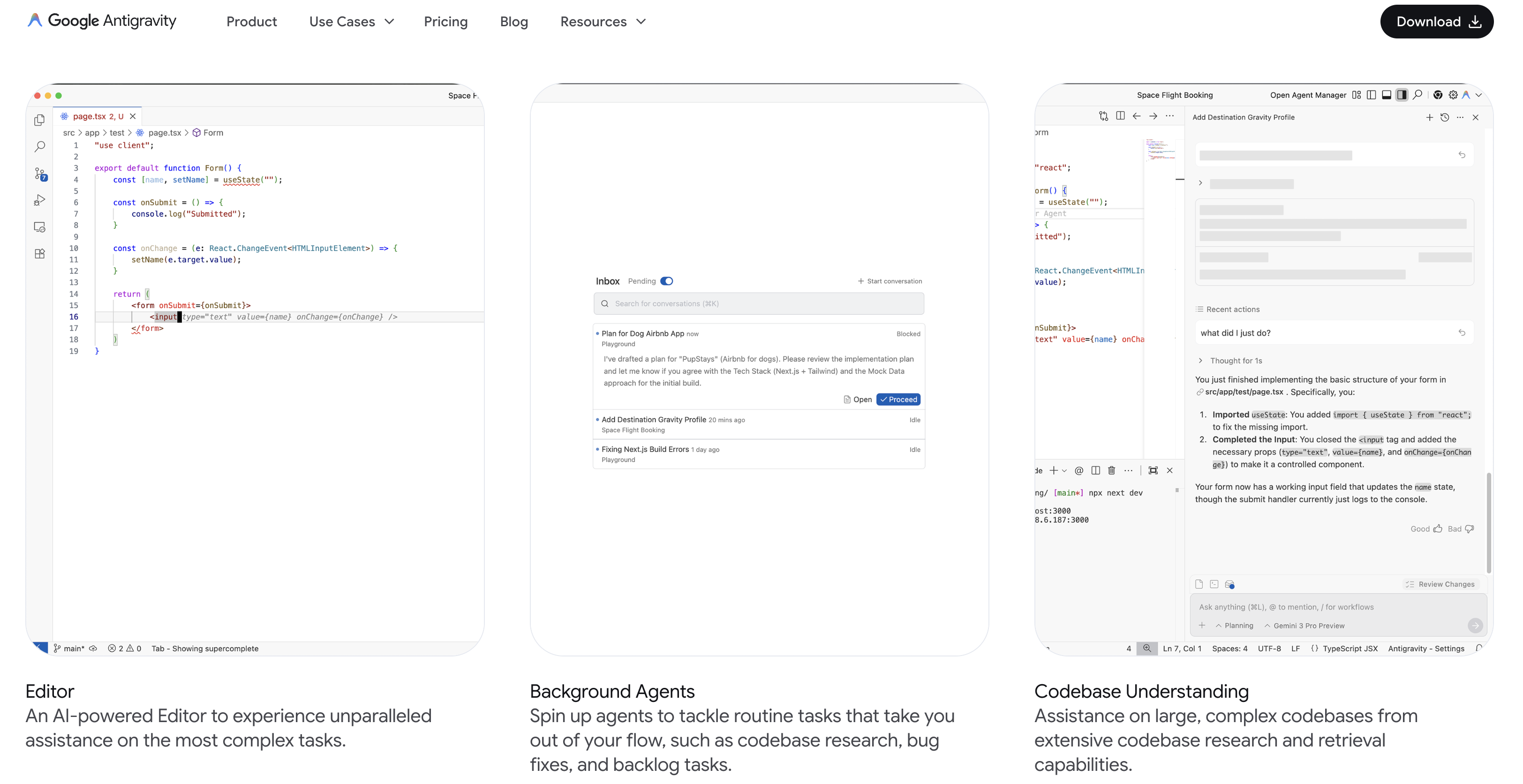Open Source Control icon with badge
1523x784 pixels.
pos(39,173)
